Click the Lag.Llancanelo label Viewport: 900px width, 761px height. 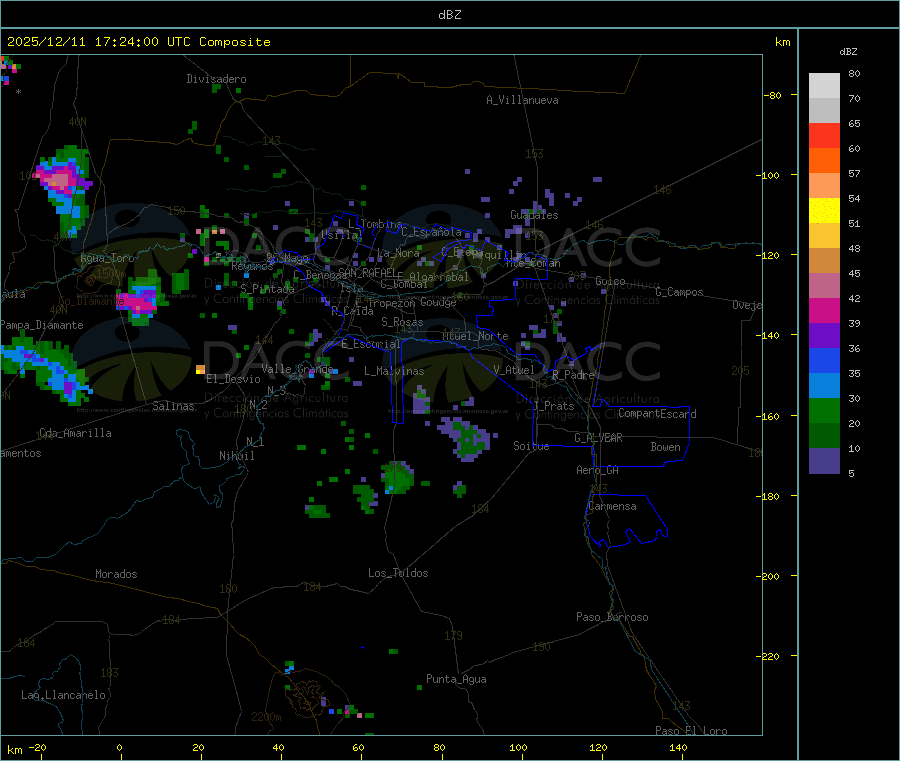pyautogui.click(x=63, y=695)
